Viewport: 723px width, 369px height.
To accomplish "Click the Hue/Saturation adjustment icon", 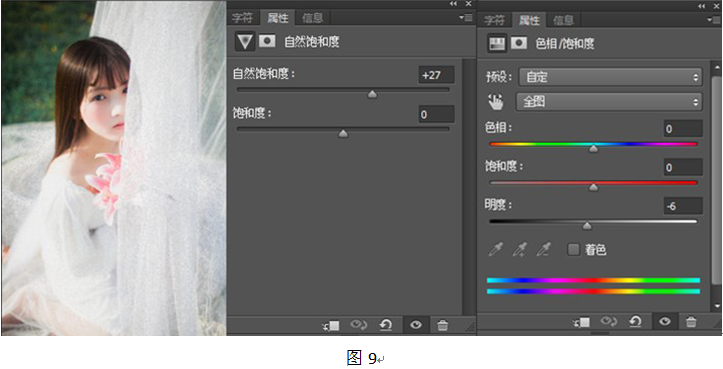I will point(497,43).
